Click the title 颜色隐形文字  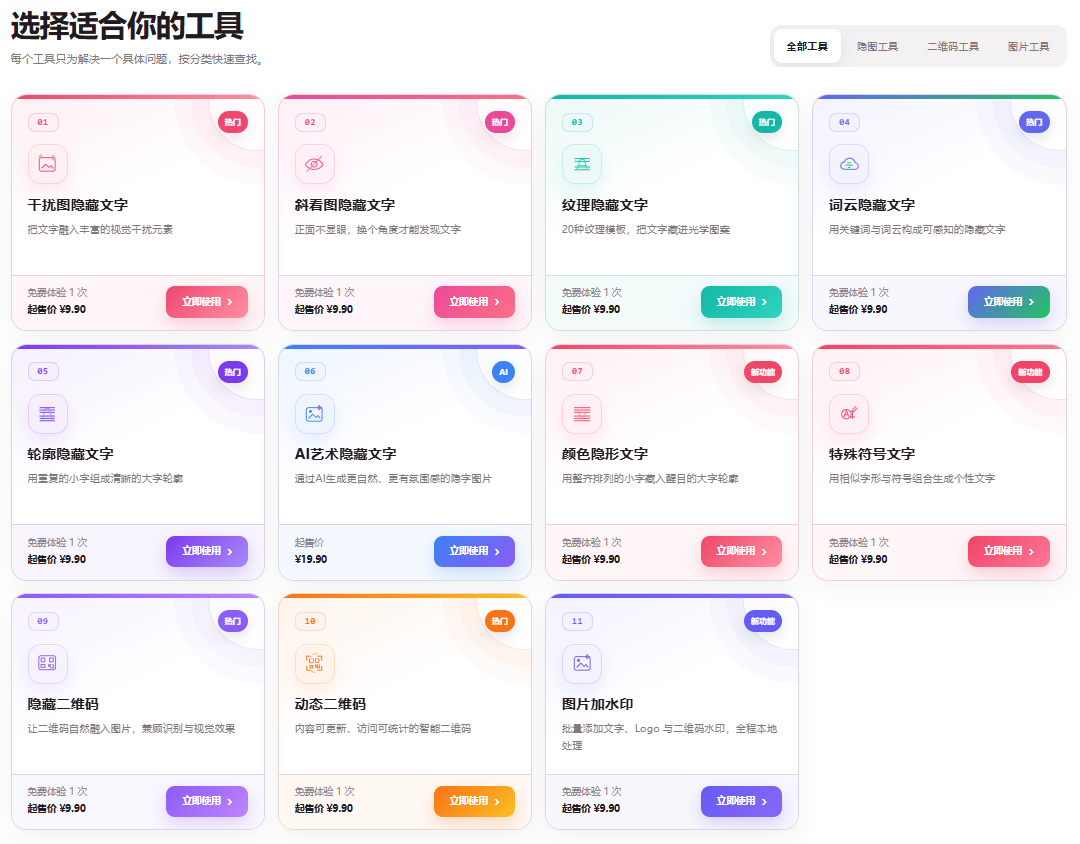[605, 454]
